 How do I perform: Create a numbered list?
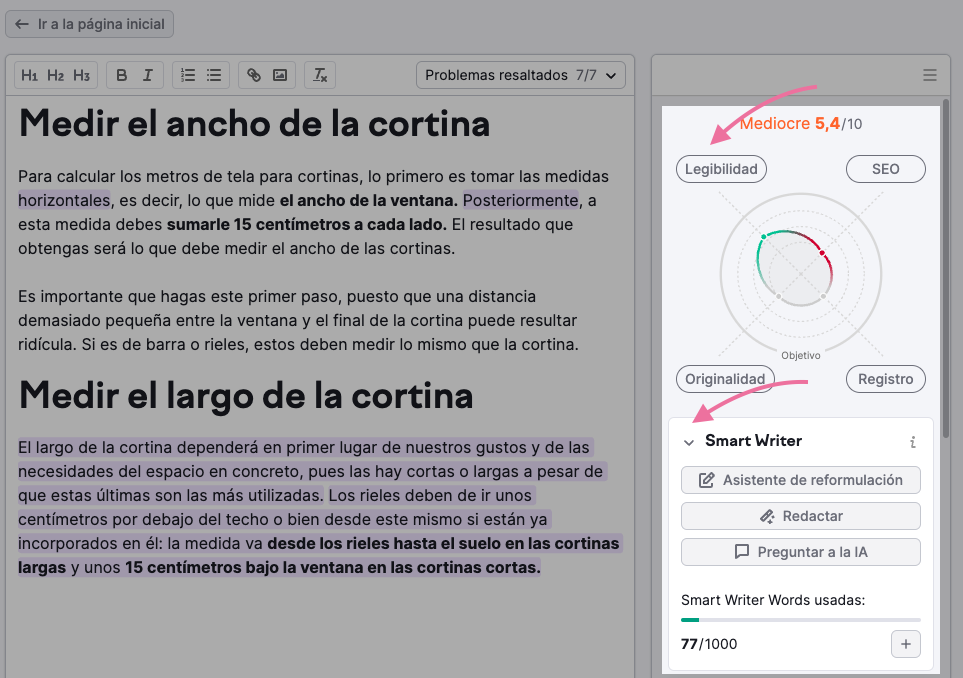pyautogui.click(x=187, y=74)
